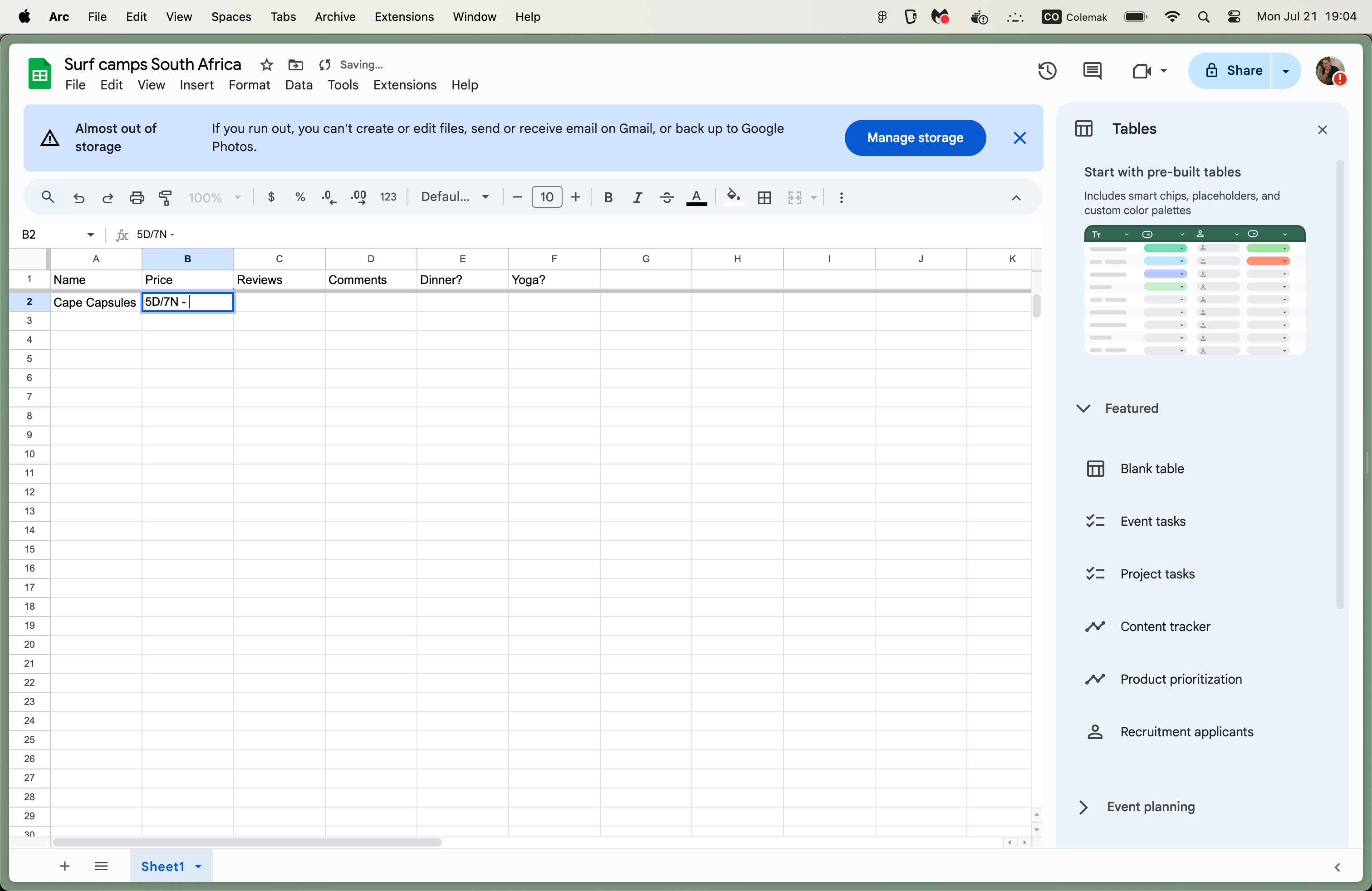The width and height of the screenshot is (1372, 891).
Task: Click the font size input field
Action: (547, 197)
